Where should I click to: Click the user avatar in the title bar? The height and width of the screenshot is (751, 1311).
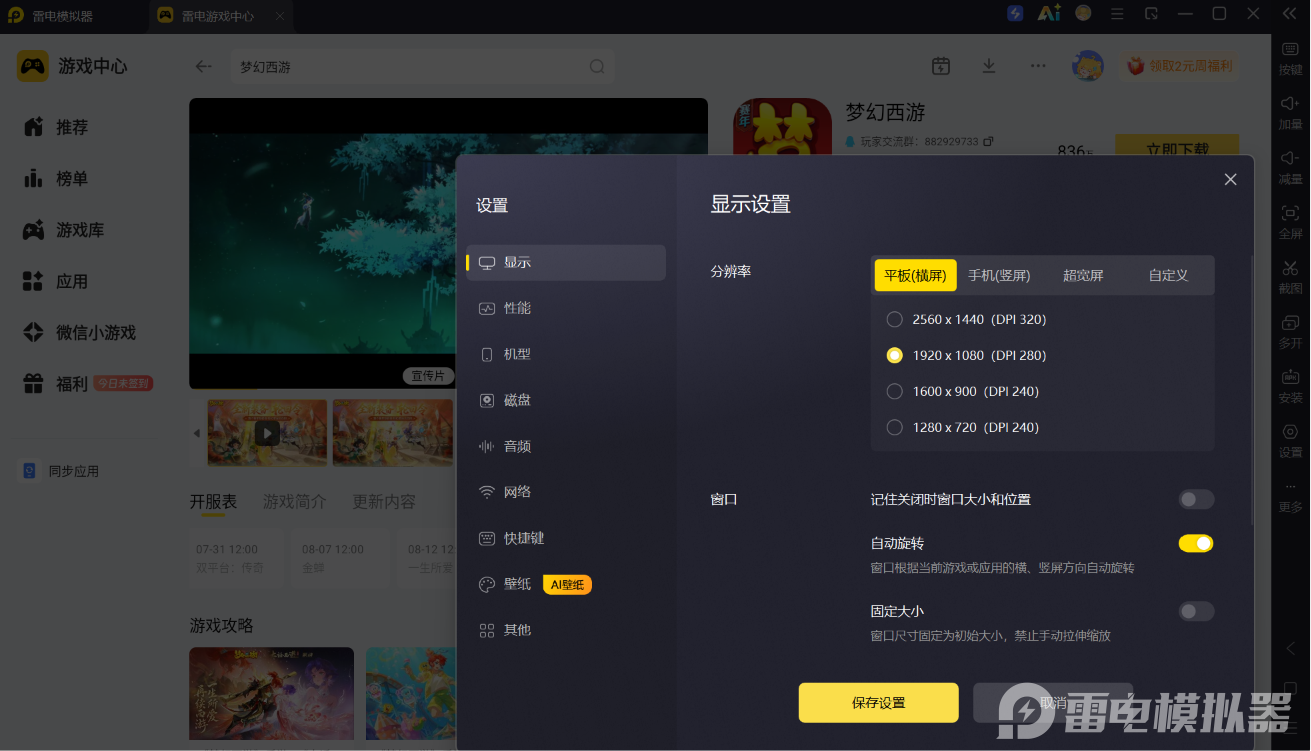pyautogui.click(x=1083, y=13)
